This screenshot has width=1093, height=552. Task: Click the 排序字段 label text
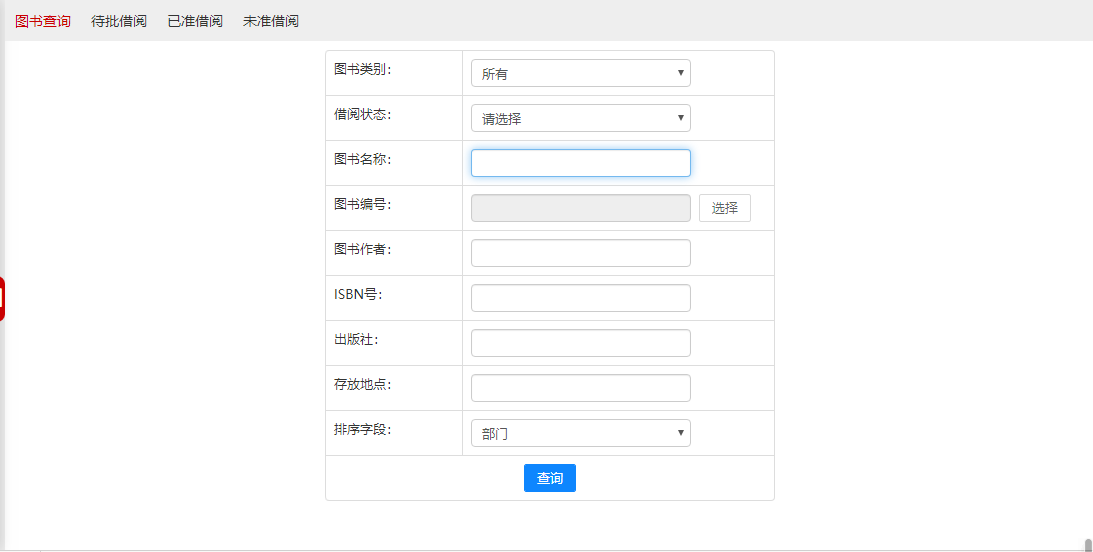[x=362, y=429]
